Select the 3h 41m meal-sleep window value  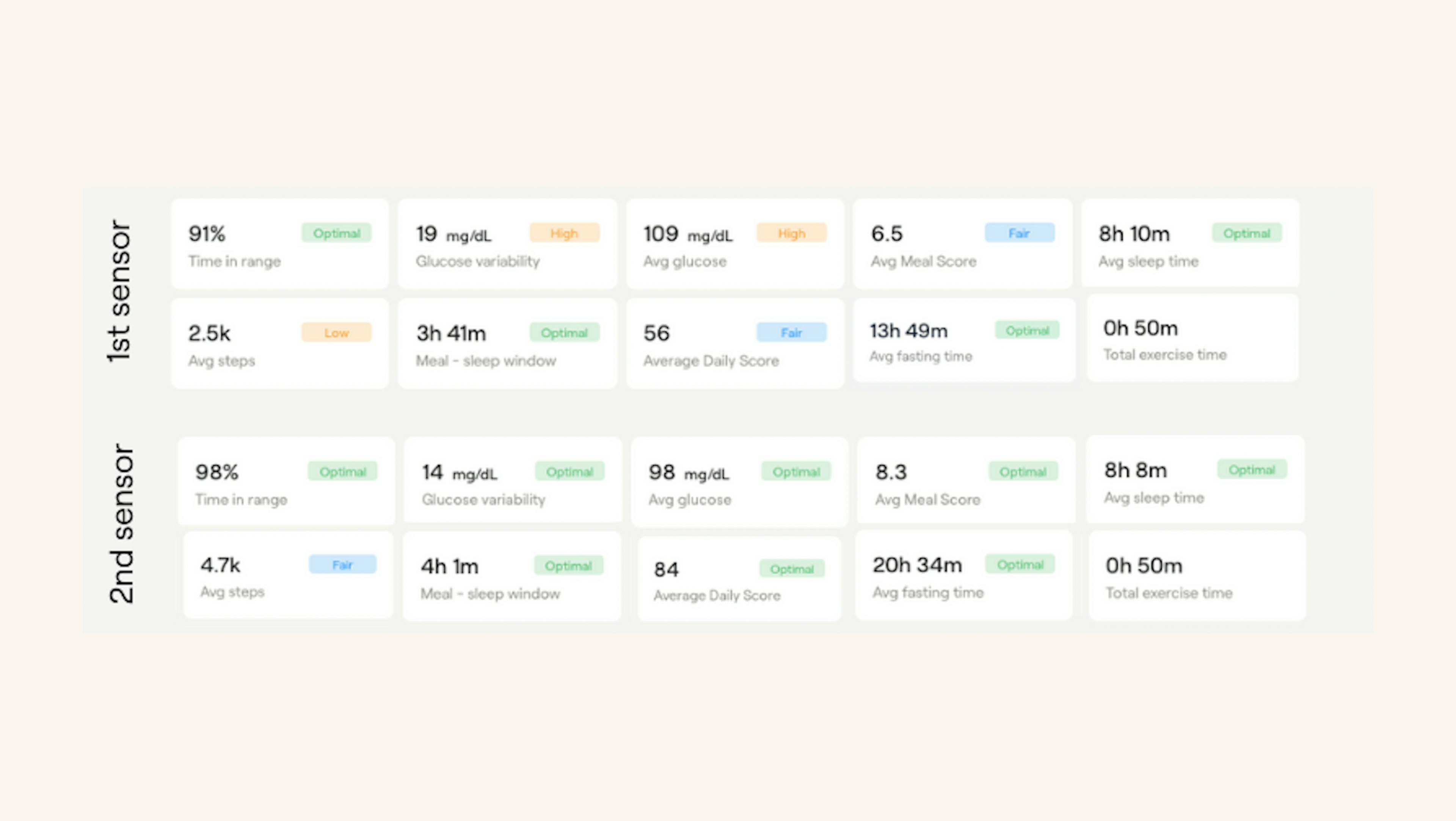point(451,333)
